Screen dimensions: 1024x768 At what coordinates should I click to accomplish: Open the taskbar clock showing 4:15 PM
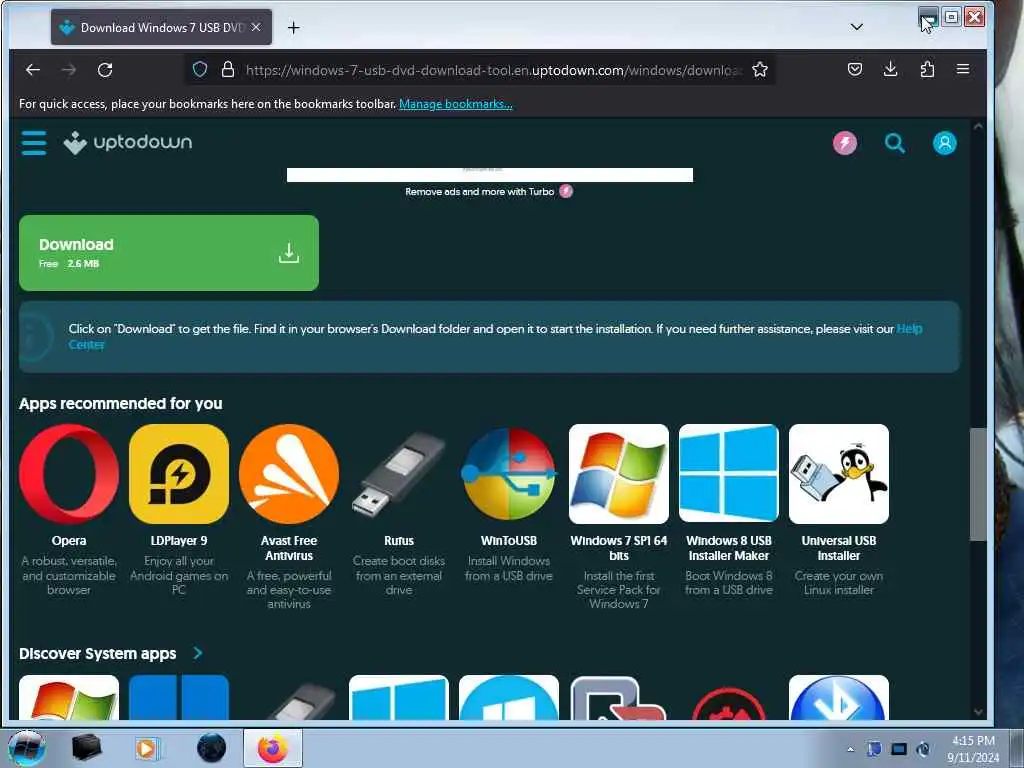[x=973, y=749]
